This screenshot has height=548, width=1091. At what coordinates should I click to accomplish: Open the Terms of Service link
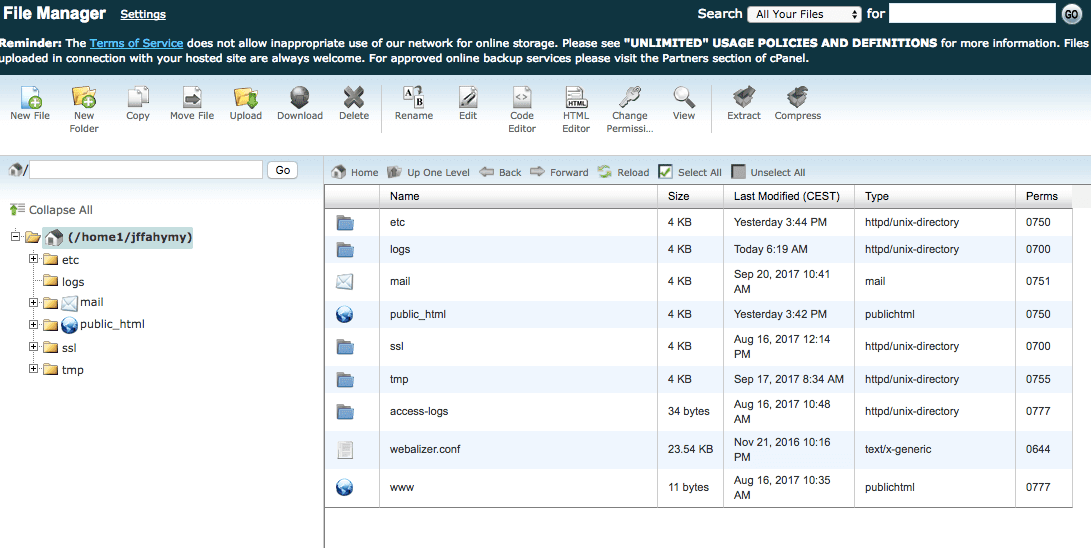click(x=136, y=43)
